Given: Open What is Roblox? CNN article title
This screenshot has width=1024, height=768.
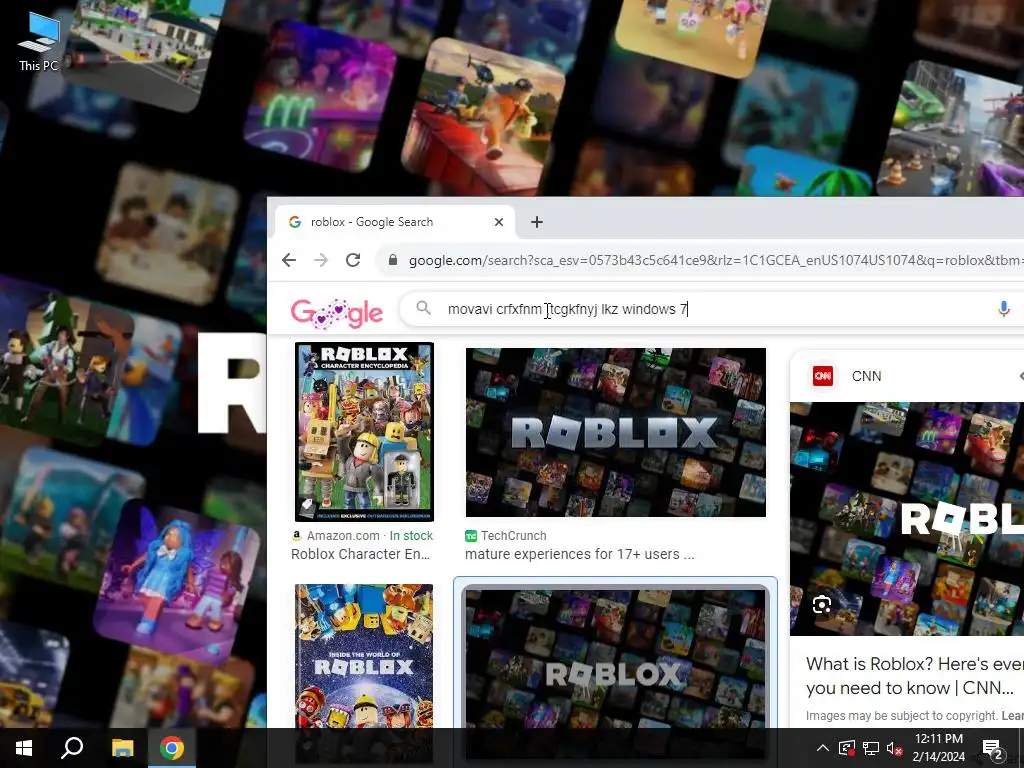Looking at the screenshot, I should (x=914, y=676).
